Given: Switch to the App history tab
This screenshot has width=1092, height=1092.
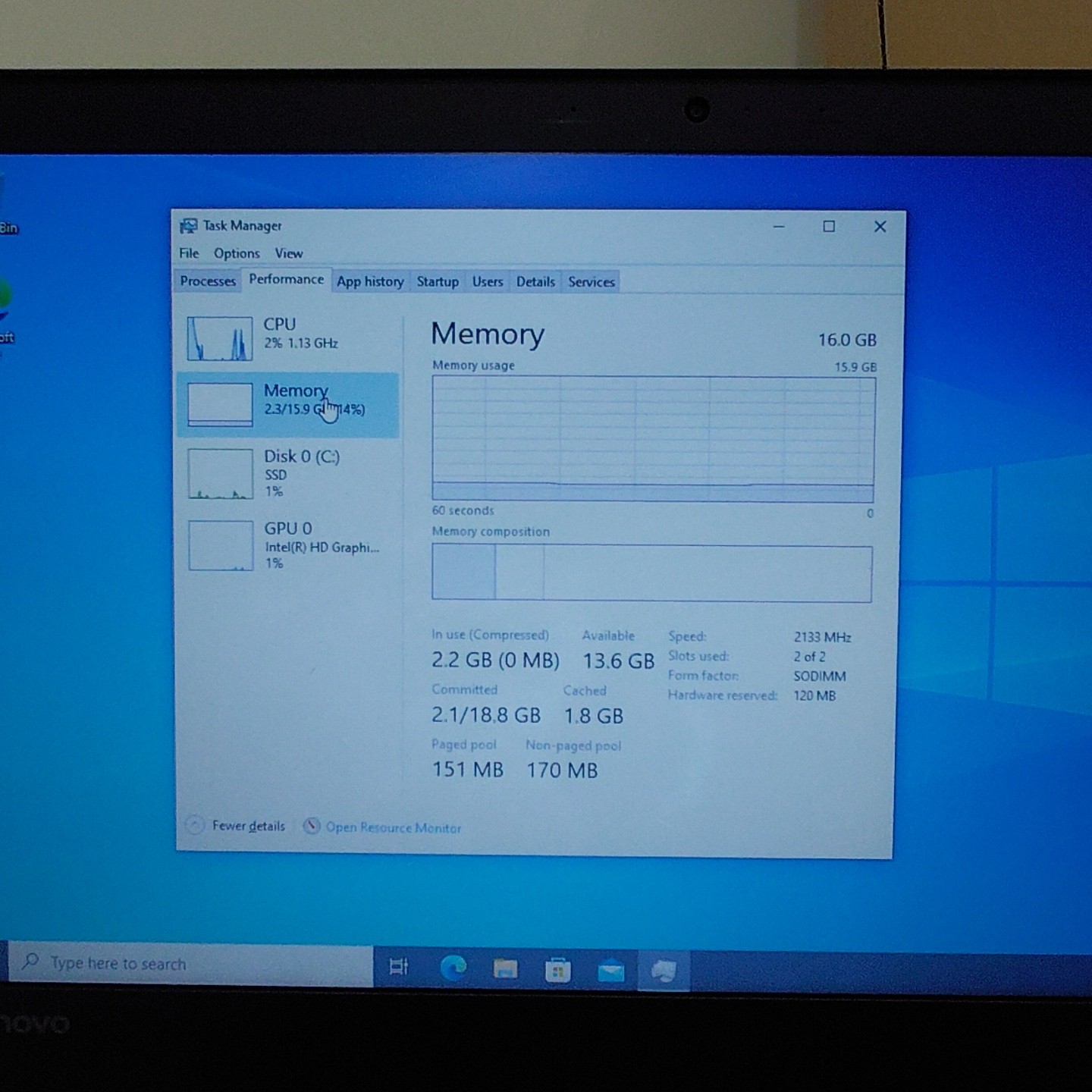Looking at the screenshot, I should (x=370, y=281).
